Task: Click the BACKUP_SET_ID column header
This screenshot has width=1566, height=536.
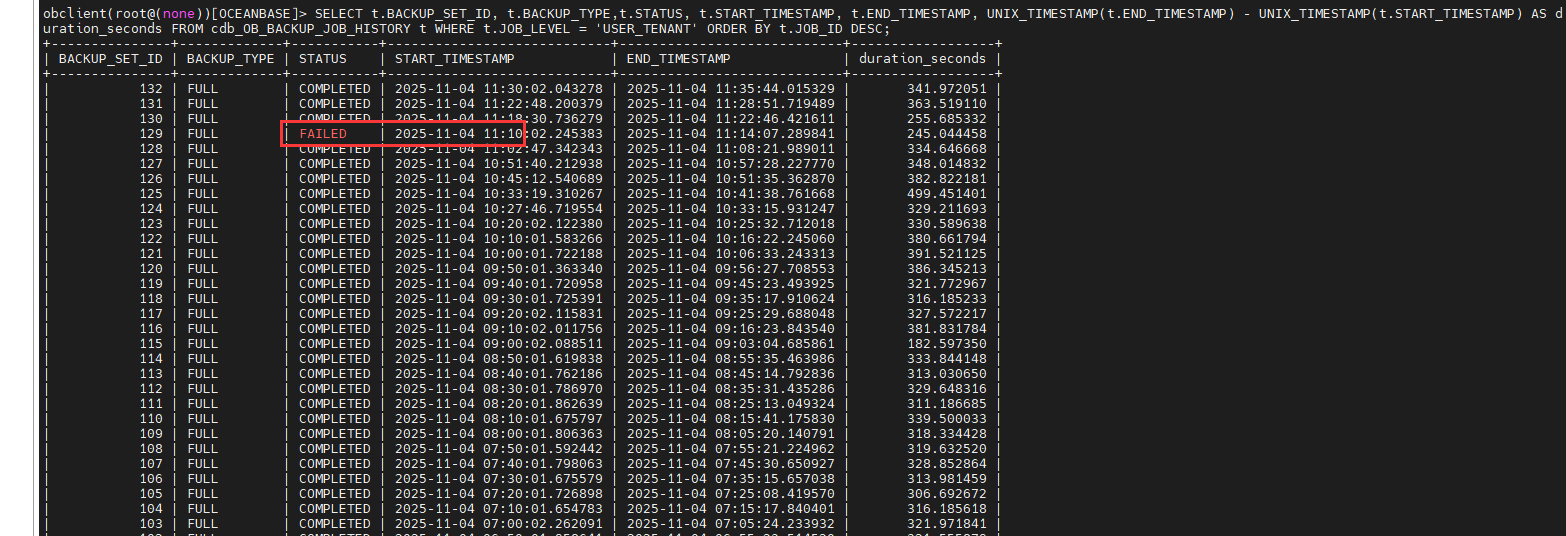Action: pyautogui.click(x=111, y=59)
